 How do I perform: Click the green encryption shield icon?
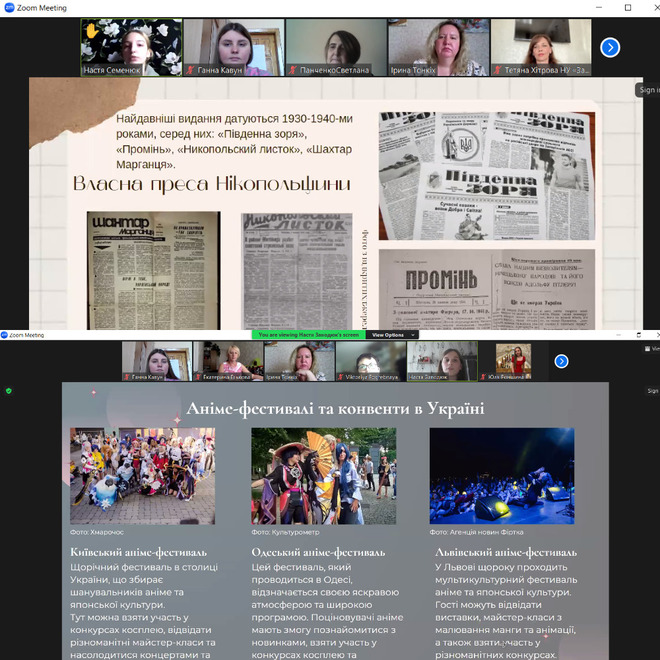(x=9, y=390)
